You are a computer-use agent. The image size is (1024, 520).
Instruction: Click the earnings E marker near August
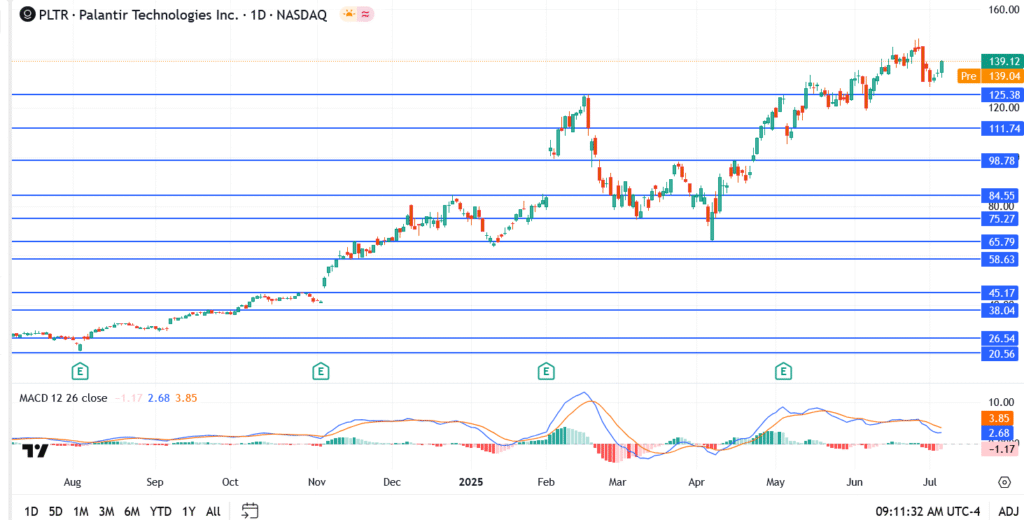(79, 371)
